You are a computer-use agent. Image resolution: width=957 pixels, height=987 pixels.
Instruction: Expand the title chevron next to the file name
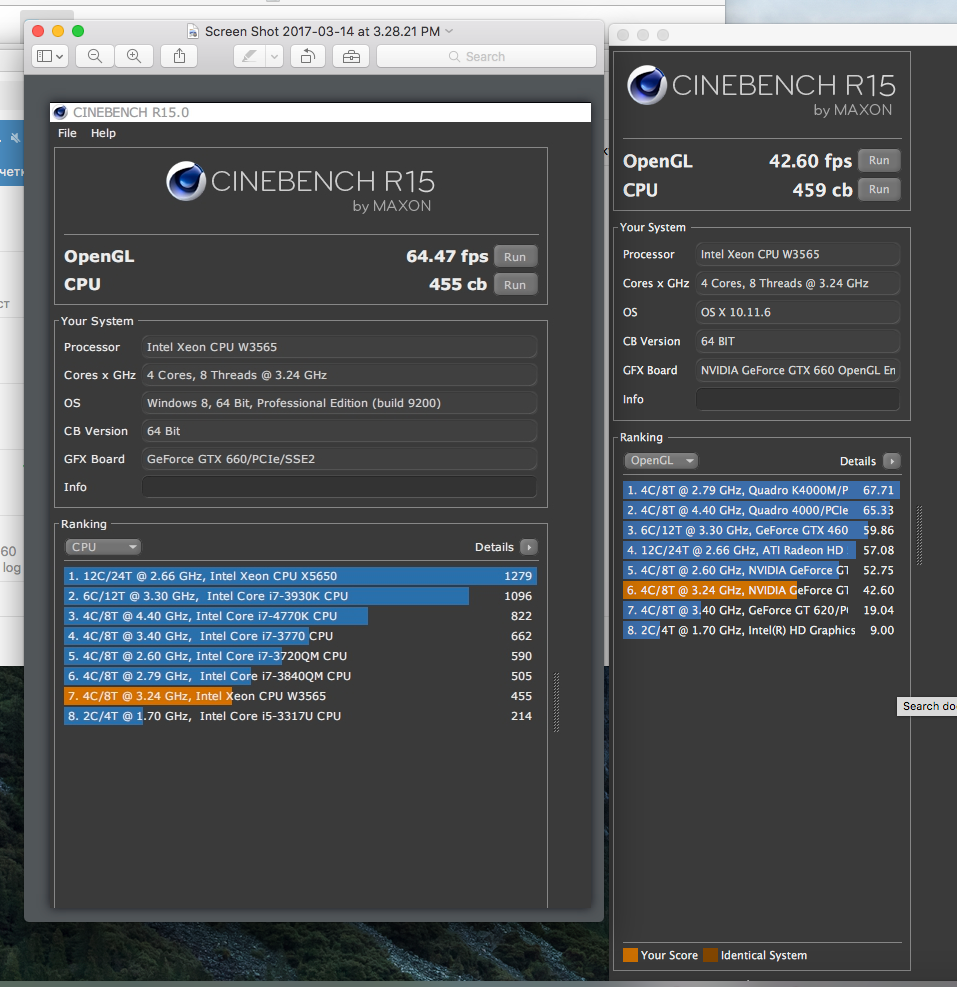tap(449, 31)
